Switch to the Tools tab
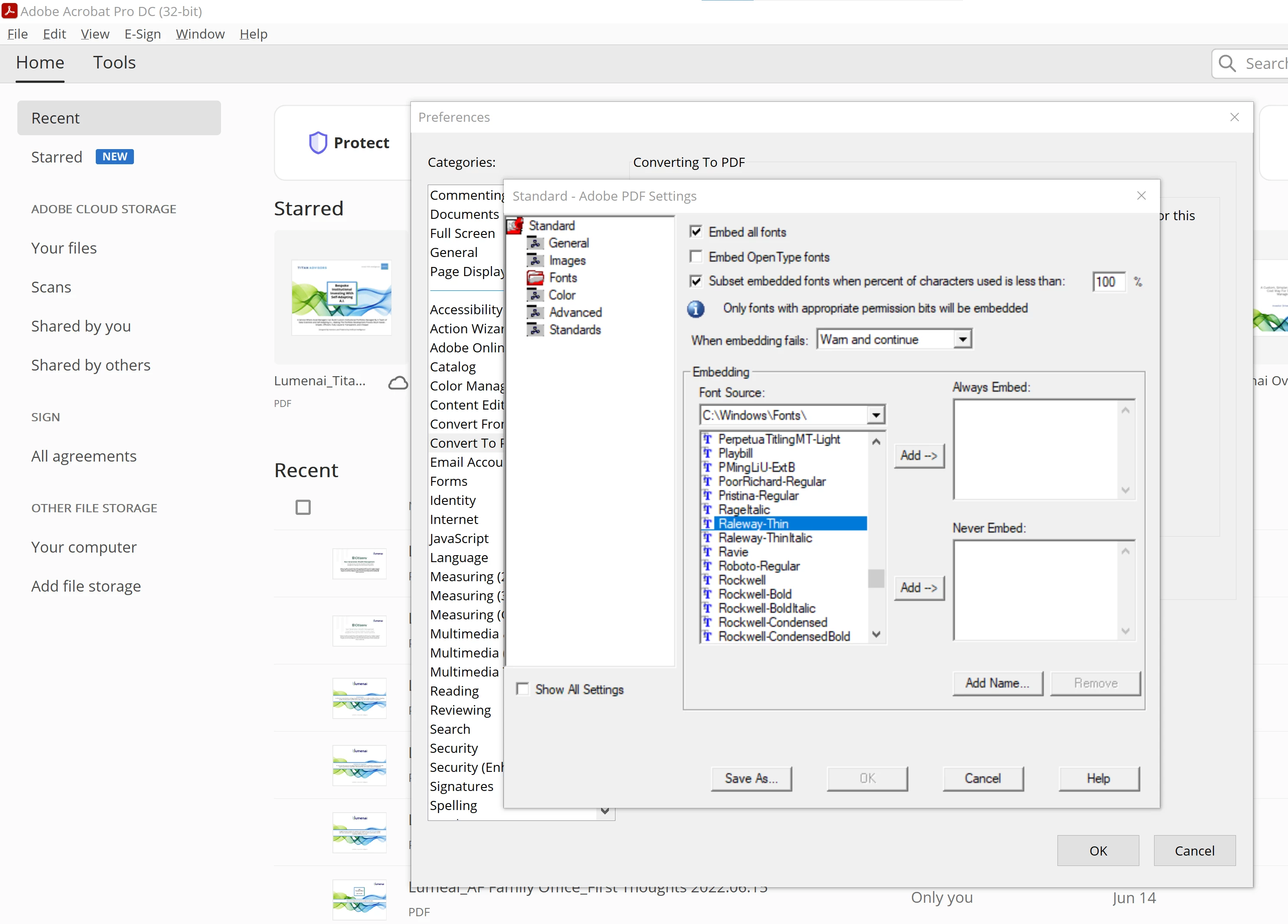The height and width of the screenshot is (924, 1288). (114, 62)
